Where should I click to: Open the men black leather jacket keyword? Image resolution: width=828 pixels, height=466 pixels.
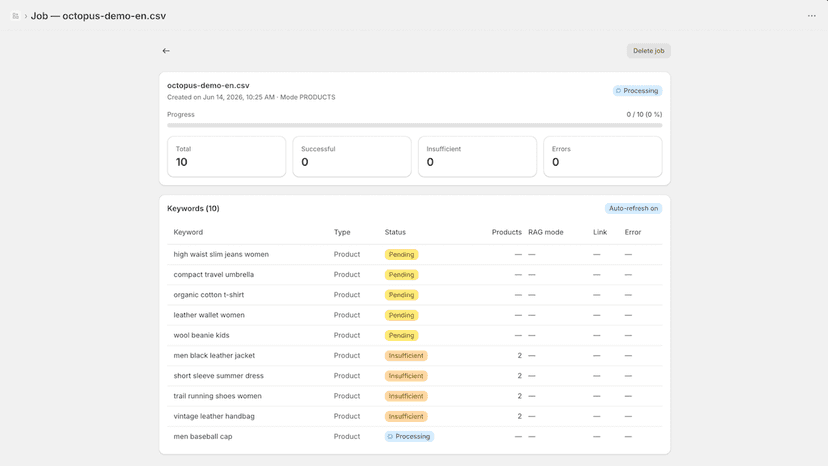[x=214, y=356]
